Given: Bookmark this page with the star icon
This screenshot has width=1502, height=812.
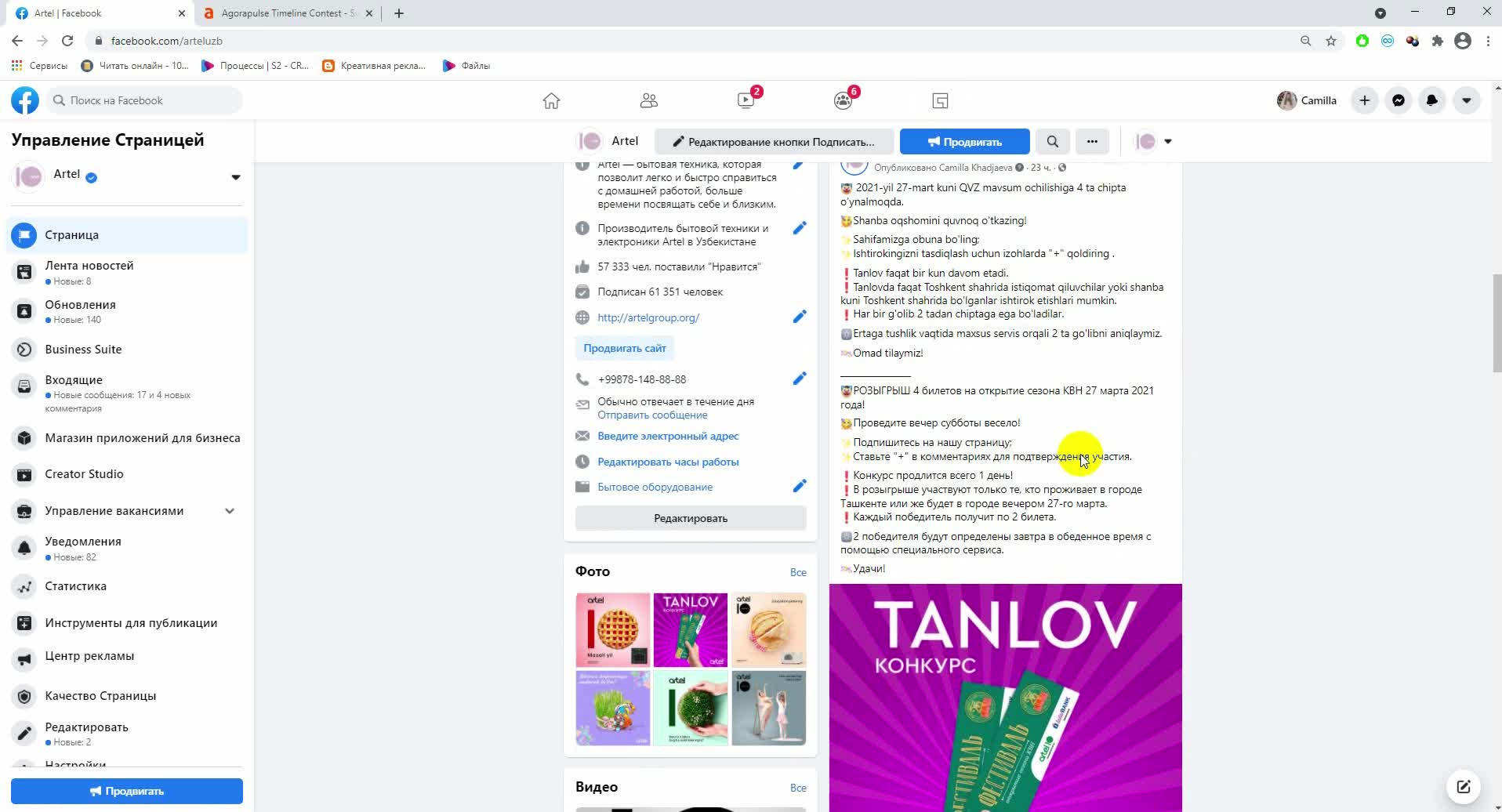Looking at the screenshot, I should point(1331,41).
